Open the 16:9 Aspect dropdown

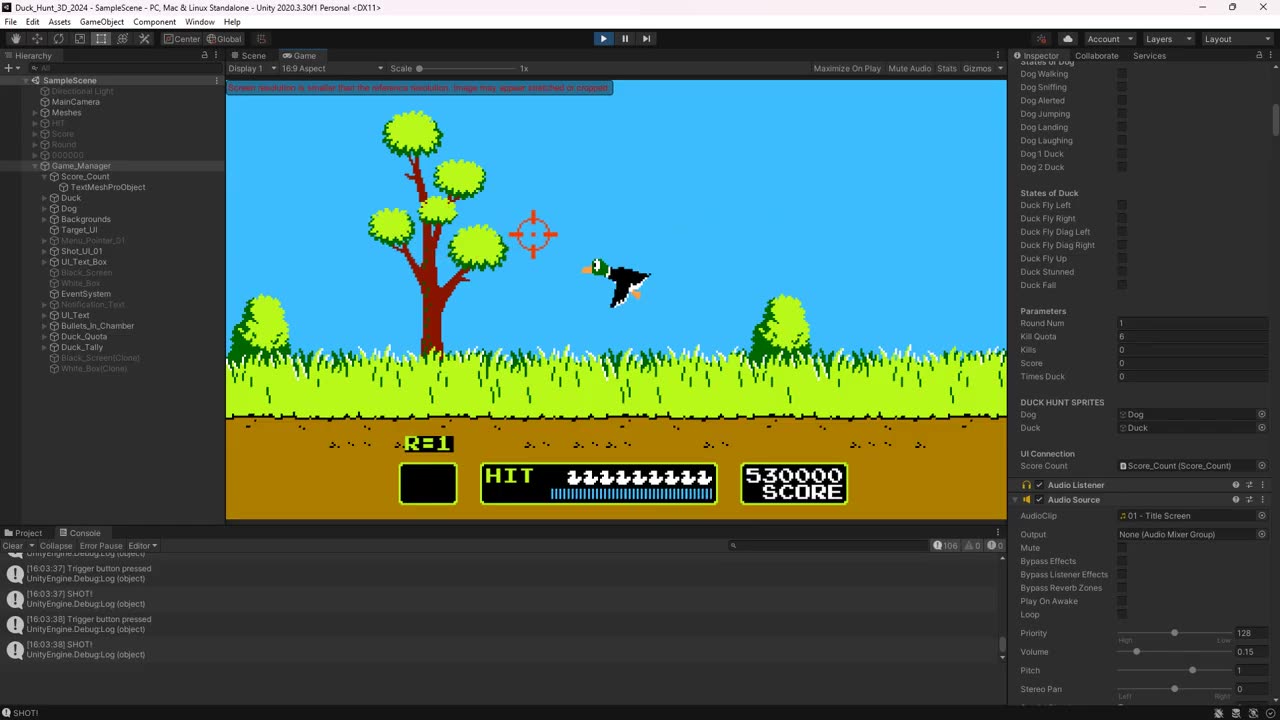click(x=332, y=69)
